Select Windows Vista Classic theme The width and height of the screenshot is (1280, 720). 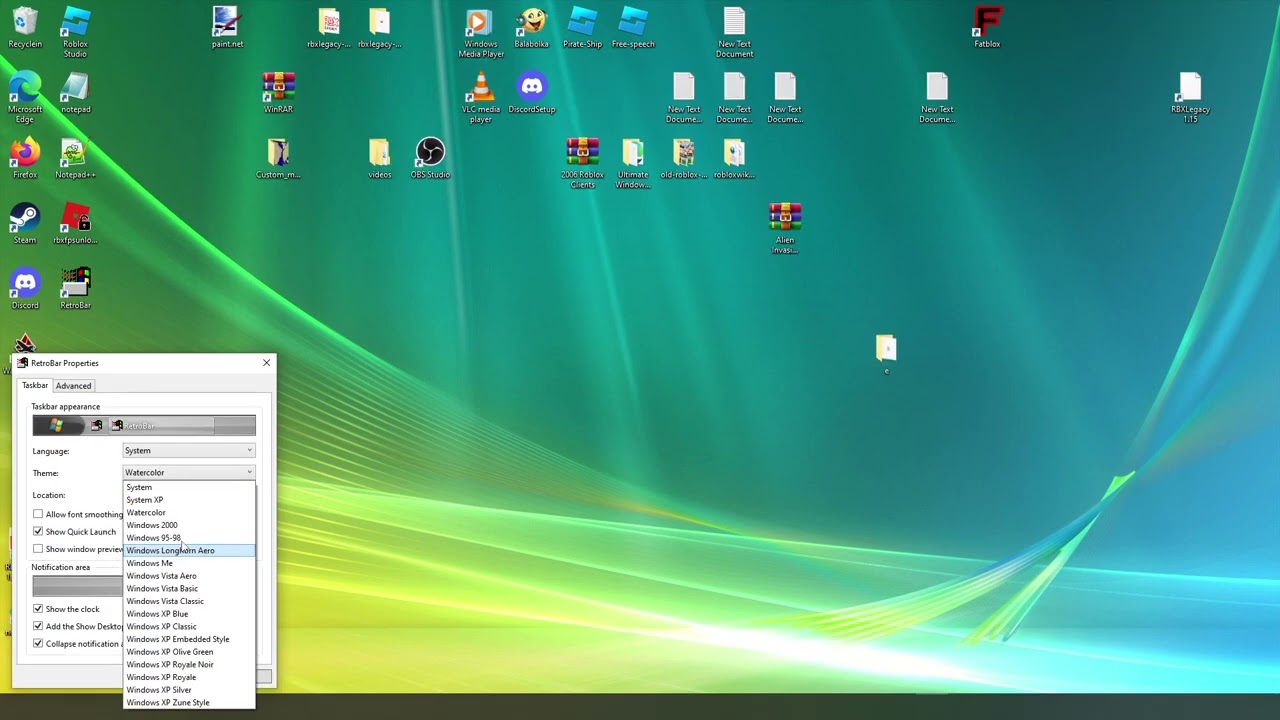(189, 601)
